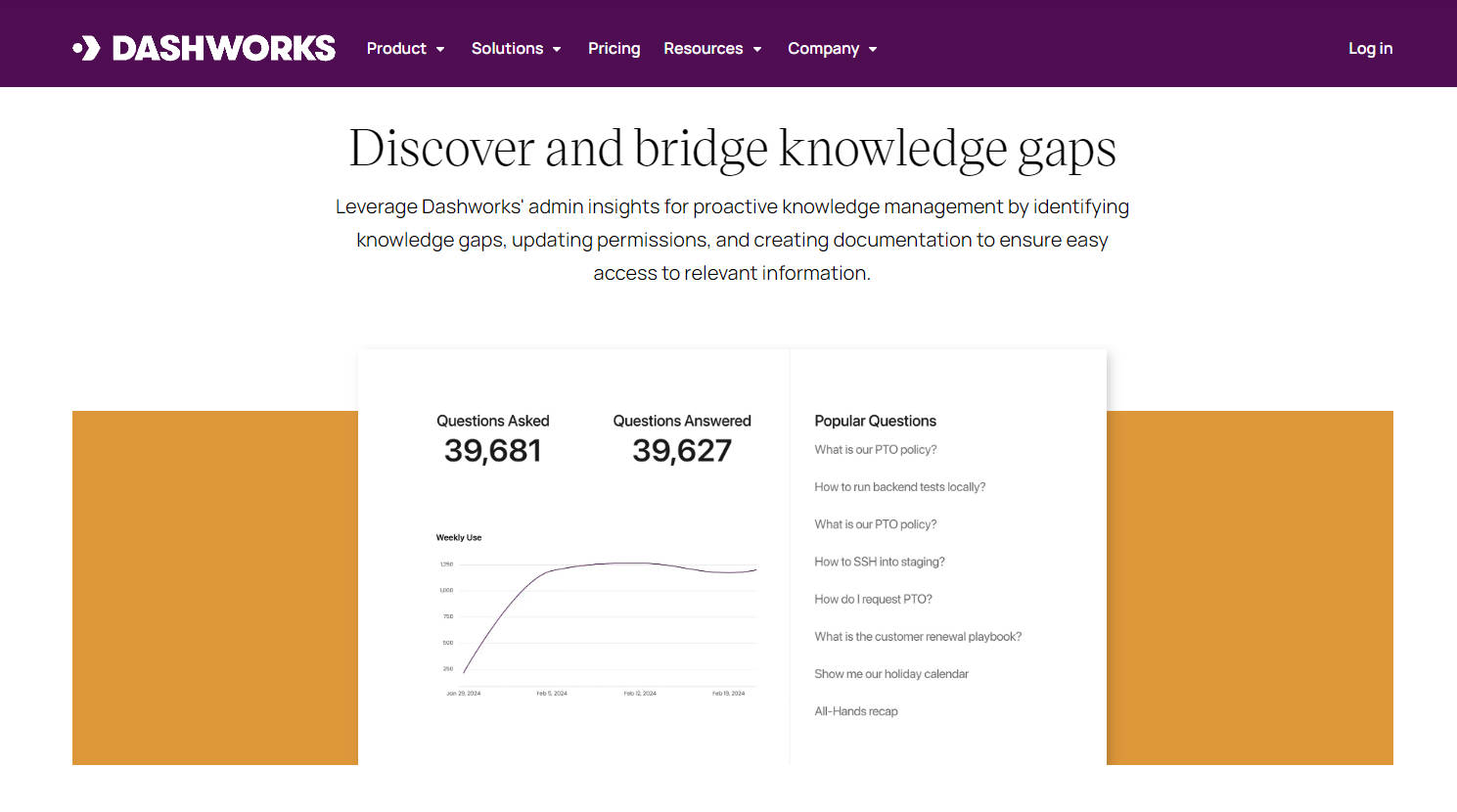Image resolution: width=1457 pixels, height=812 pixels.
Task: Expand the Solutions dropdown menu
Action: tap(517, 48)
